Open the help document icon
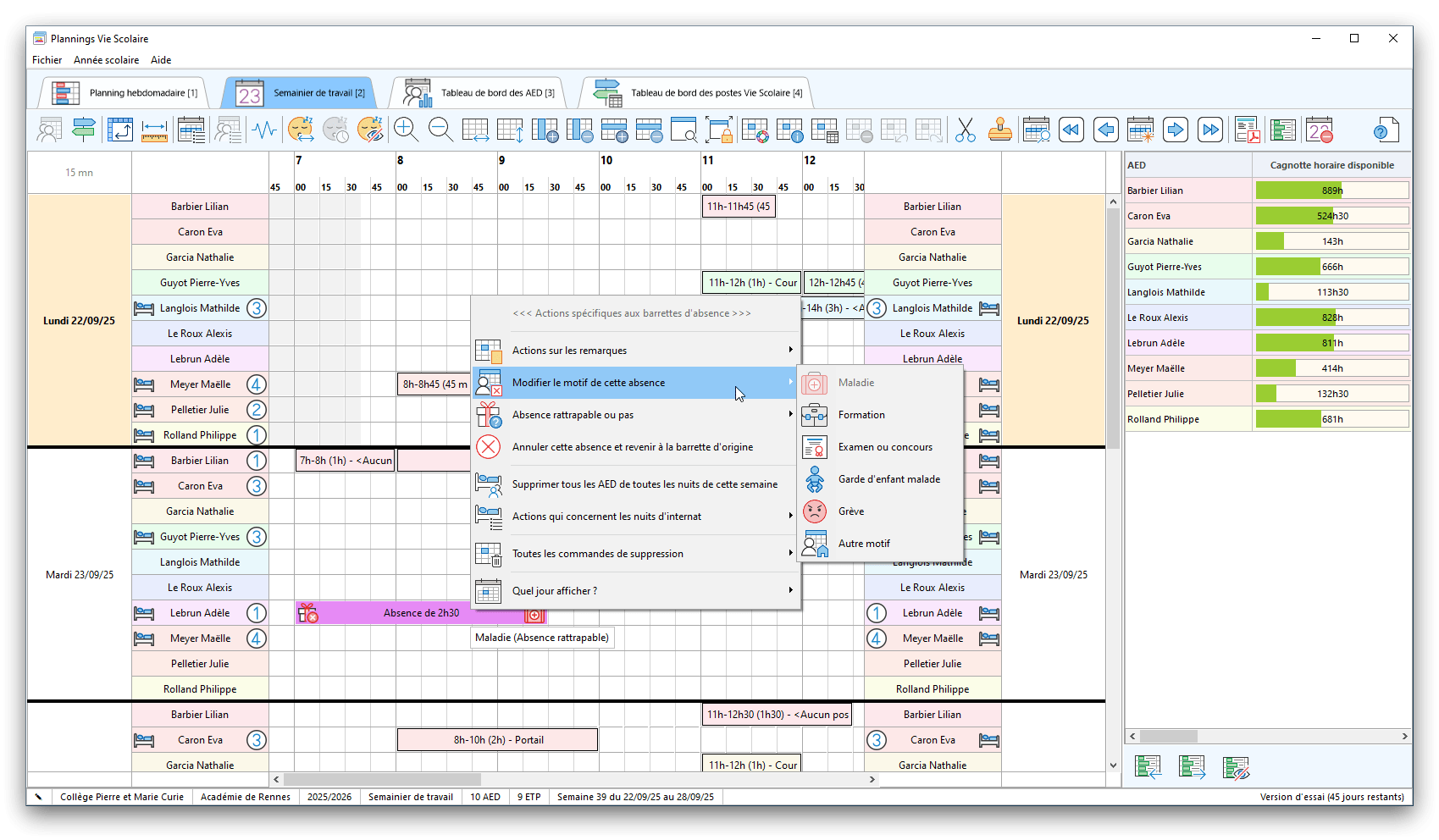Image resolution: width=1439 pixels, height=840 pixels. point(1385,130)
